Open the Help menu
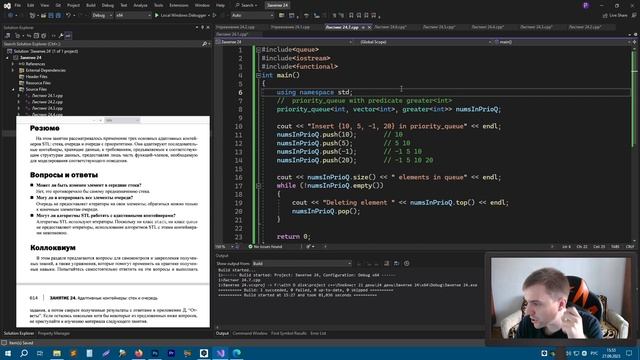The image size is (640, 360). click(220, 5)
